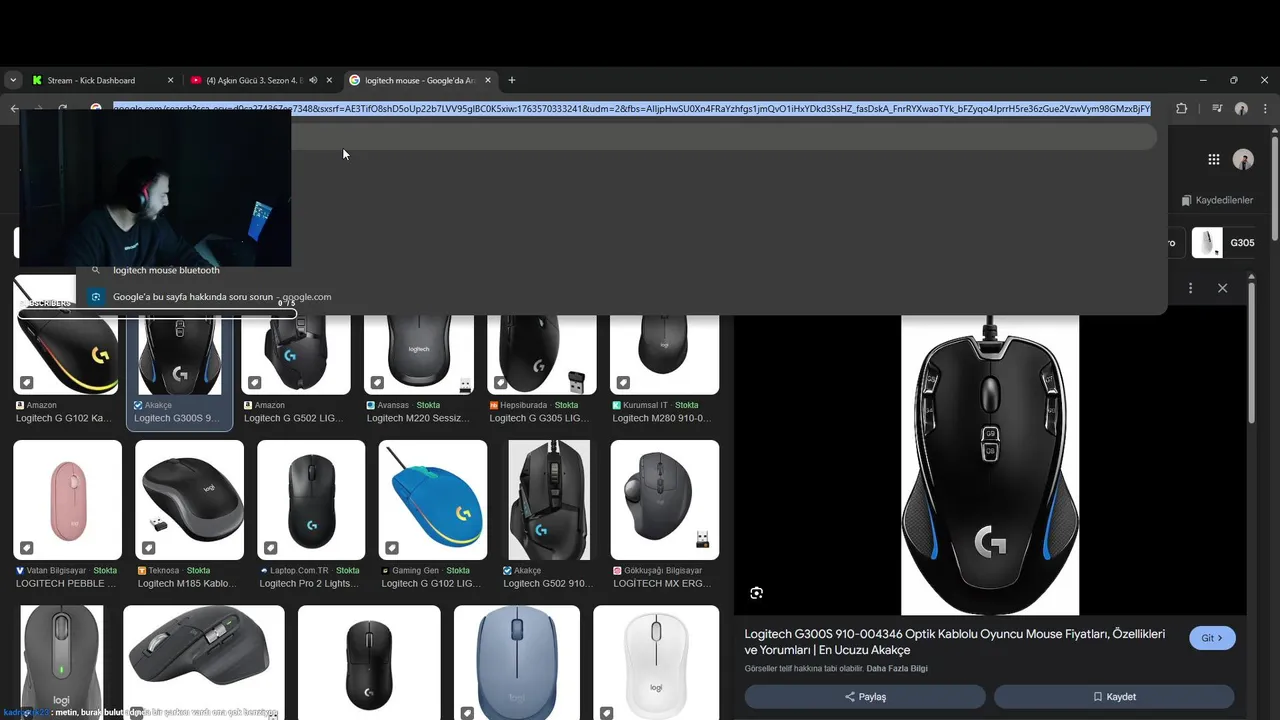This screenshot has height=720, width=1280.
Task: Search this image with Lens icon
Action: [x=756, y=593]
